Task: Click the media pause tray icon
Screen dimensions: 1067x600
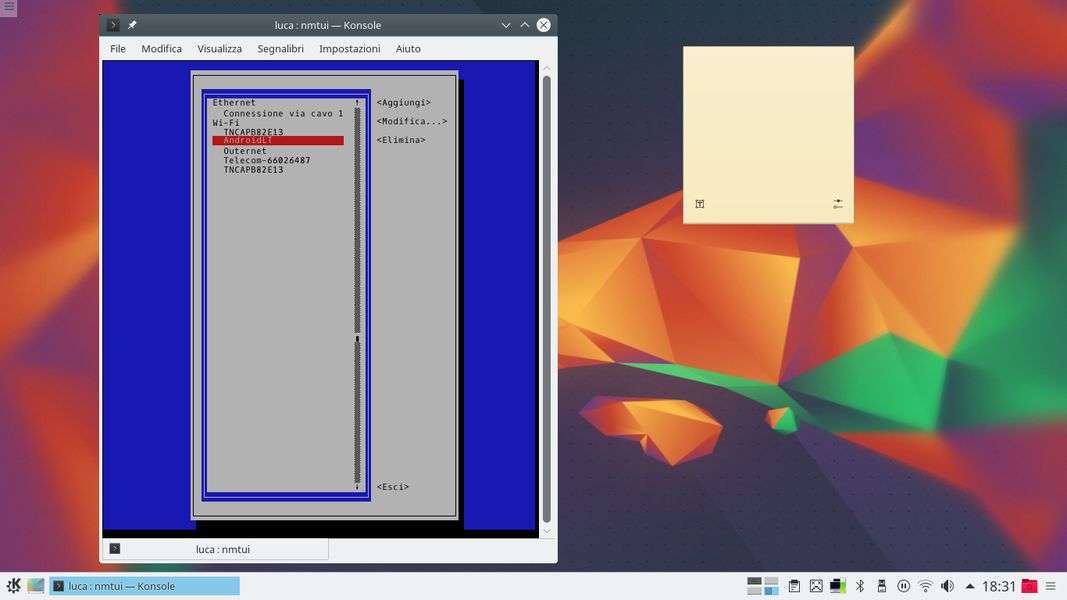Action: (903, 586)
